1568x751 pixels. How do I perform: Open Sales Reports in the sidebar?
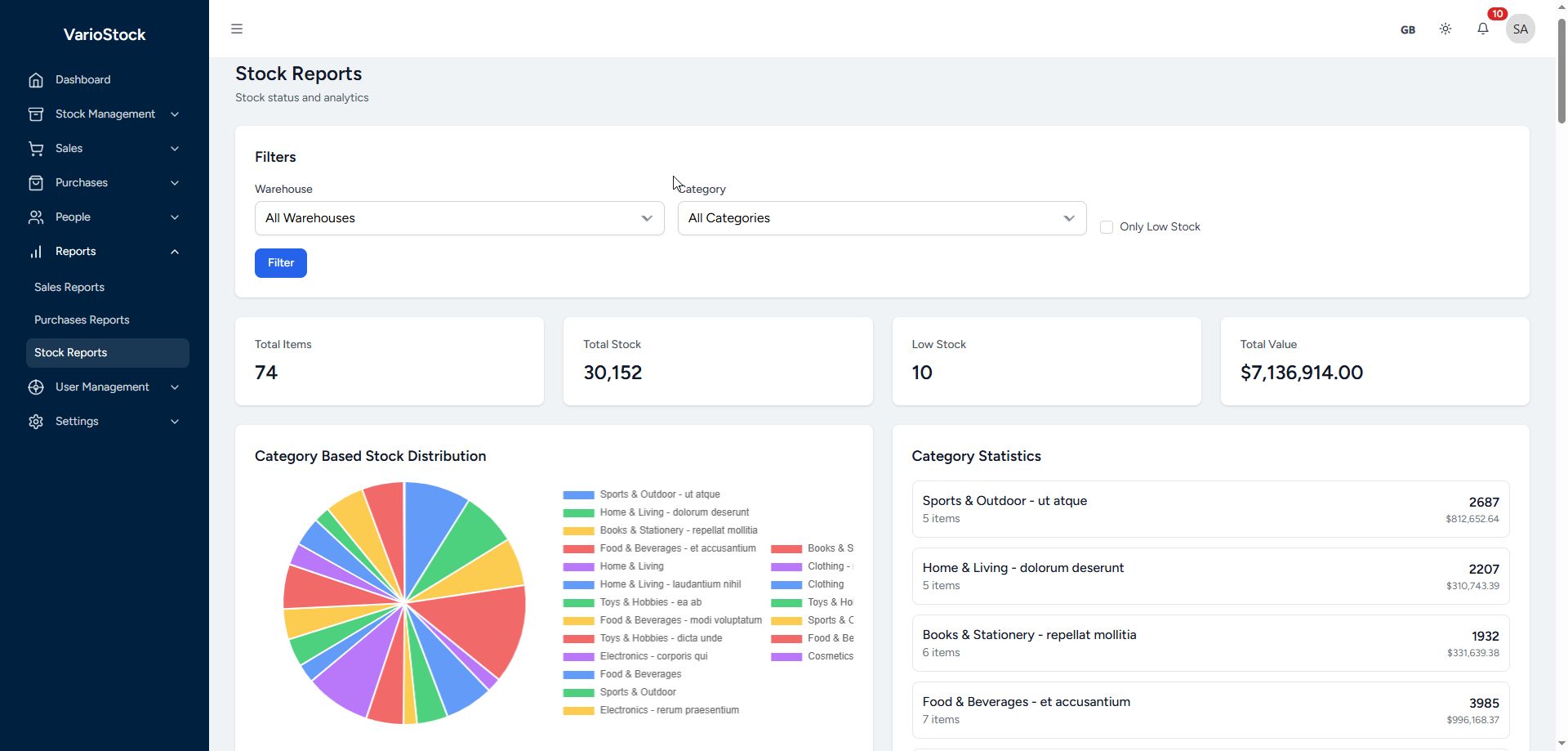(x=69, y=288)
